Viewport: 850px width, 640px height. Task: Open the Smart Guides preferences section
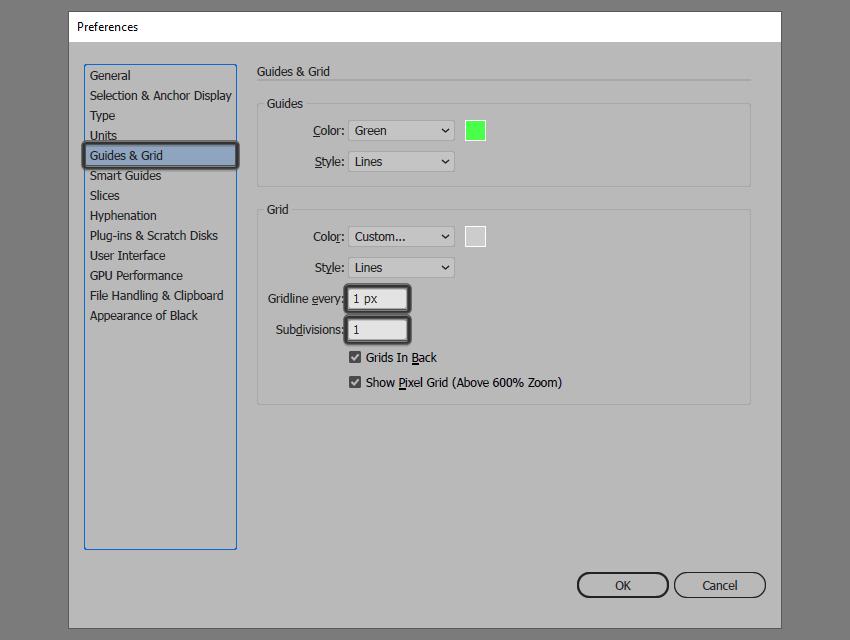coord(125,176)
